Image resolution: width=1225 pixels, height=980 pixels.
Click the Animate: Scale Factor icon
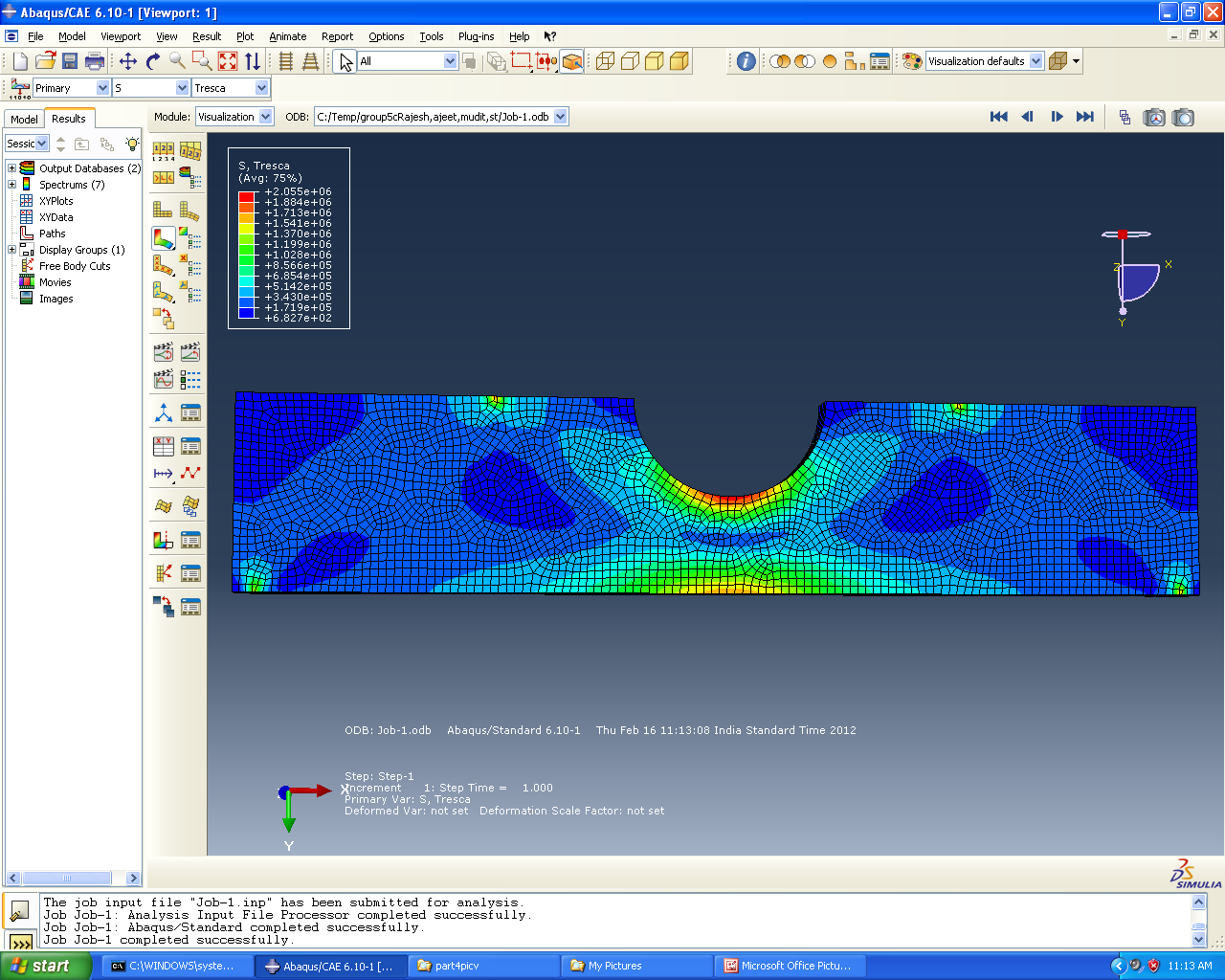pyautogui.click(x=164, y=352)
